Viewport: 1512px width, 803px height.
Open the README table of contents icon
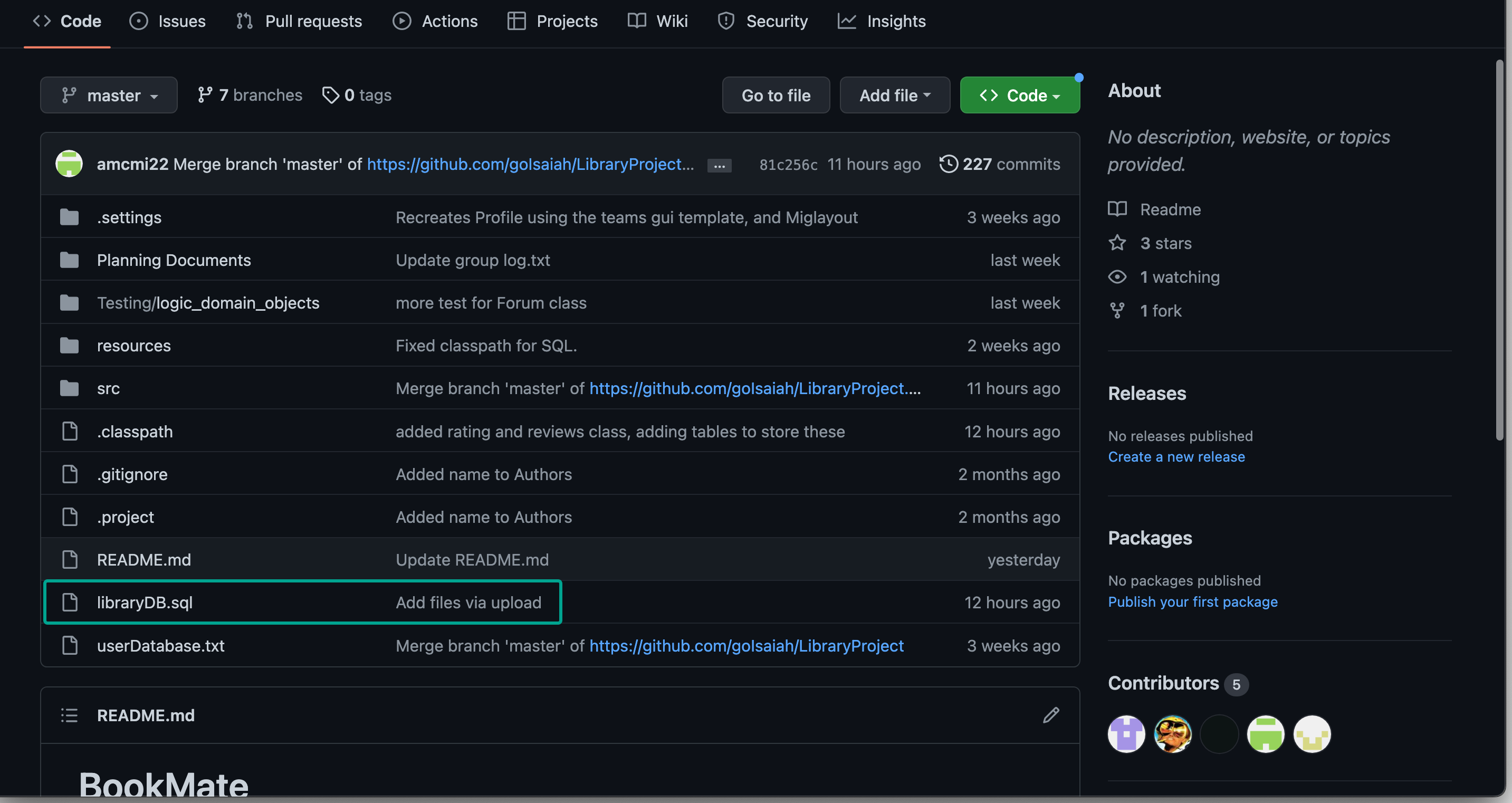(x=69, y=715)
